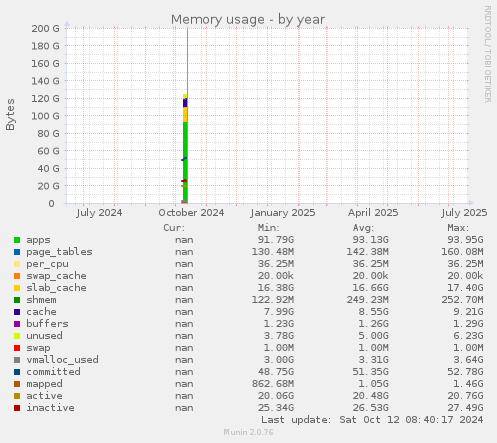Select the 'apps' legend label
The image size is (497, 443).
(38, 240)
